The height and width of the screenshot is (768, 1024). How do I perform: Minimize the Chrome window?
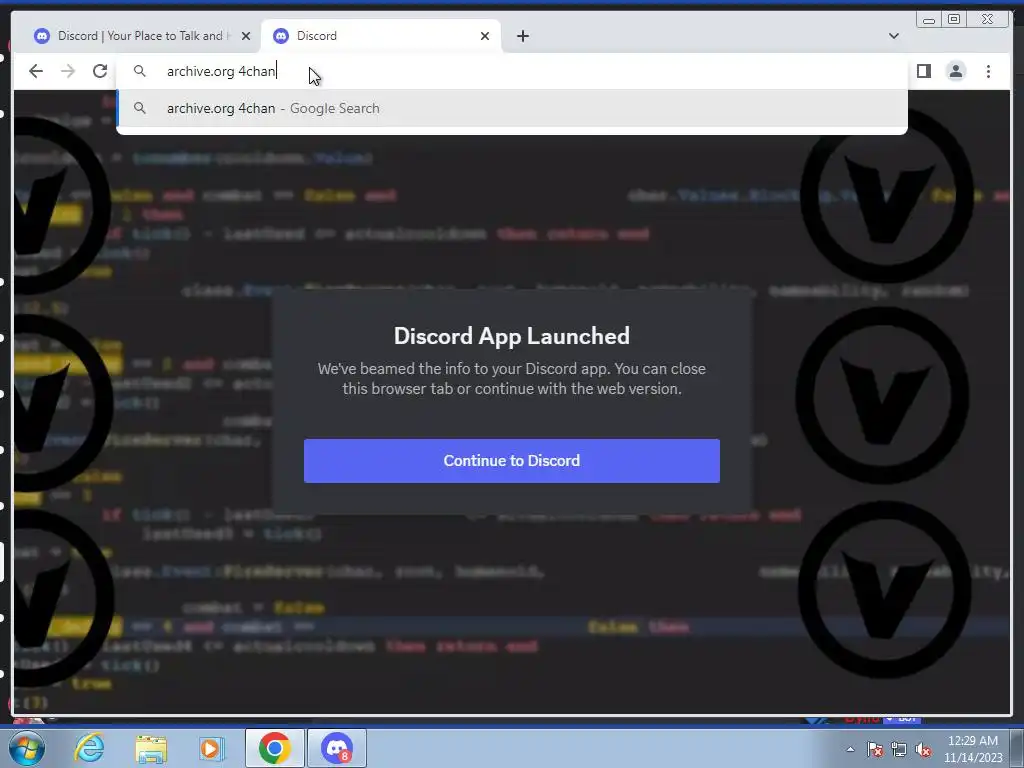click(929, 20)
